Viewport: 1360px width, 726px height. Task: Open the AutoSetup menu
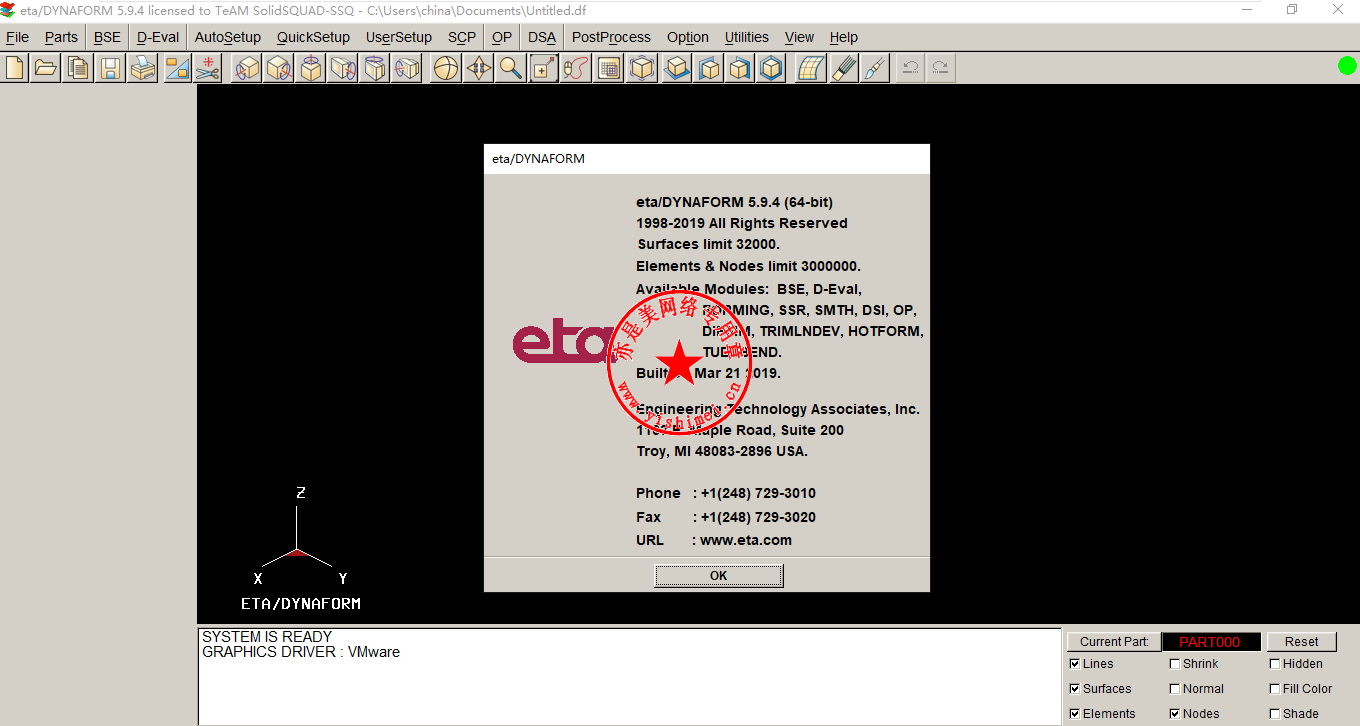tap(227, 37)
